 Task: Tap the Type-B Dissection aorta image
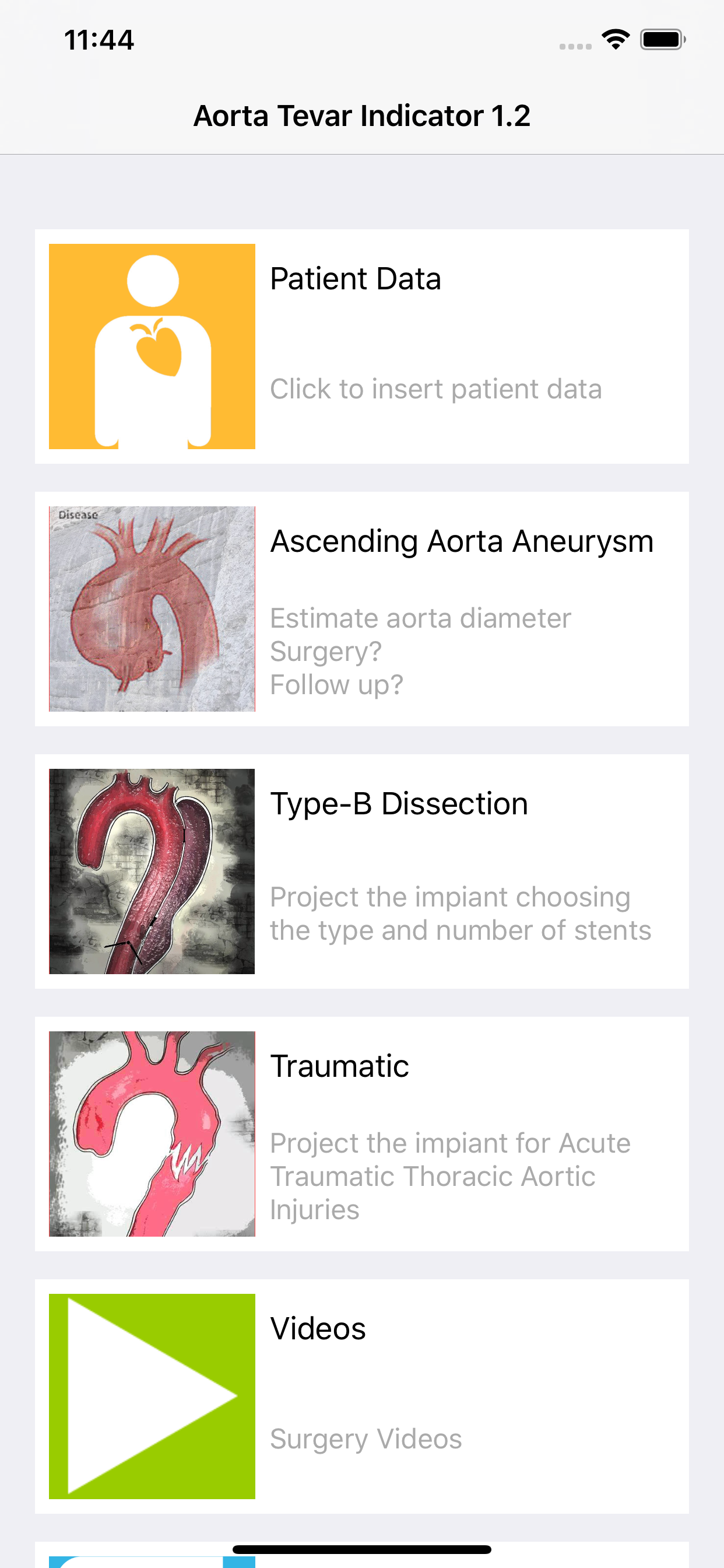[x=152, y=871]
